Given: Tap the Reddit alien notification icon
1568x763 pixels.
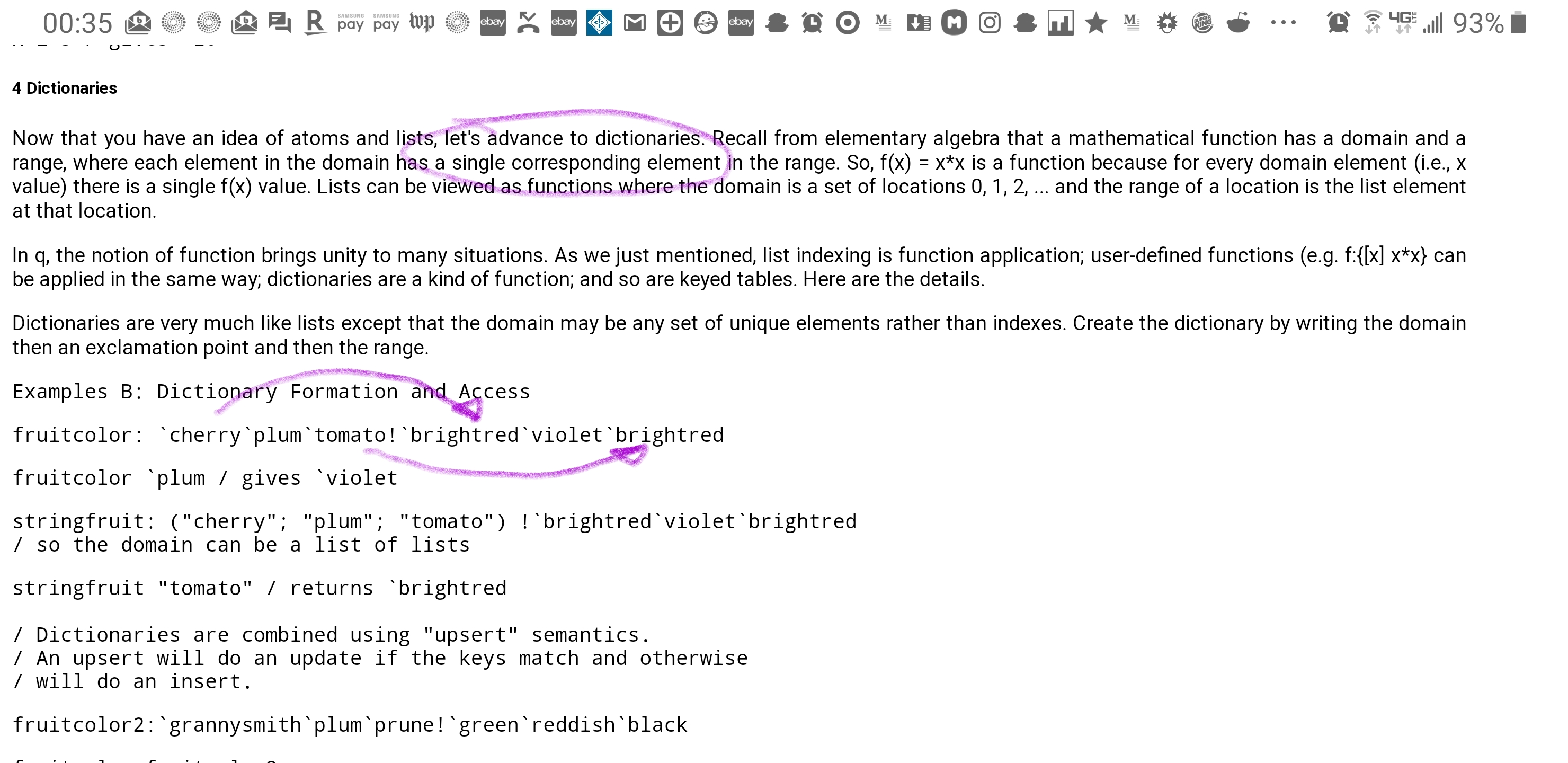Looking at the screenshot, I should (x=1238, y=23).
